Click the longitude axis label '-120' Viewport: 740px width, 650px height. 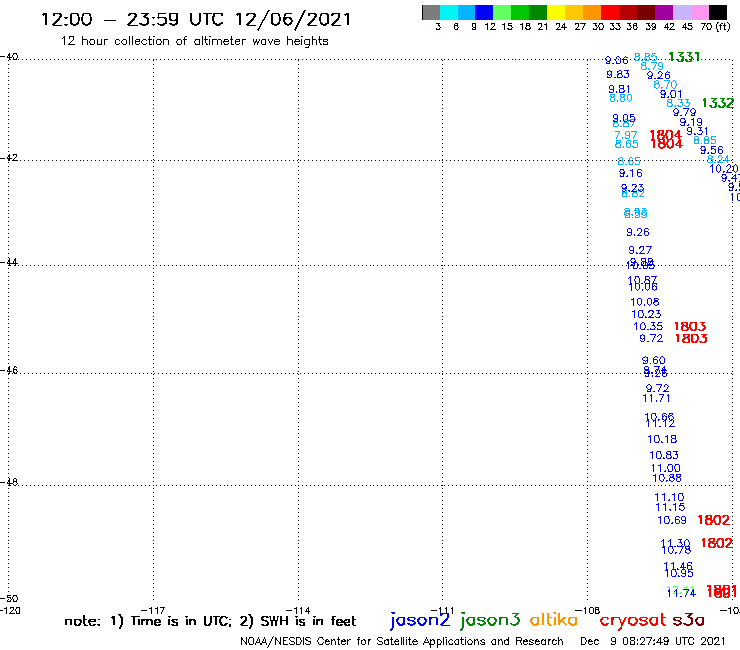click(x=10, y=610)
